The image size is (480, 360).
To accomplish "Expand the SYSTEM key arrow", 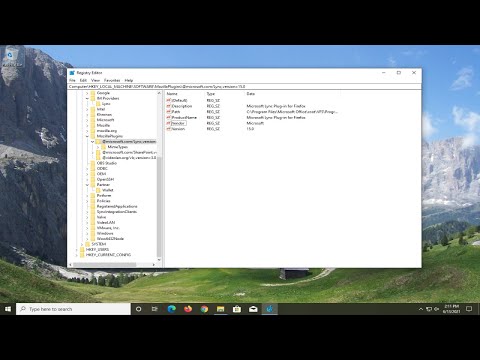I will [82, 244].
